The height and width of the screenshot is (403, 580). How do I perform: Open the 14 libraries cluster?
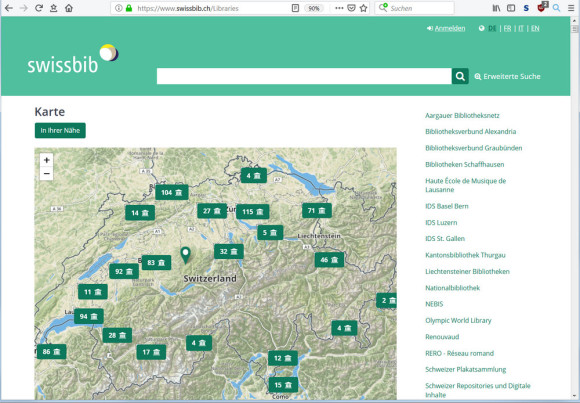coord(140,213)
